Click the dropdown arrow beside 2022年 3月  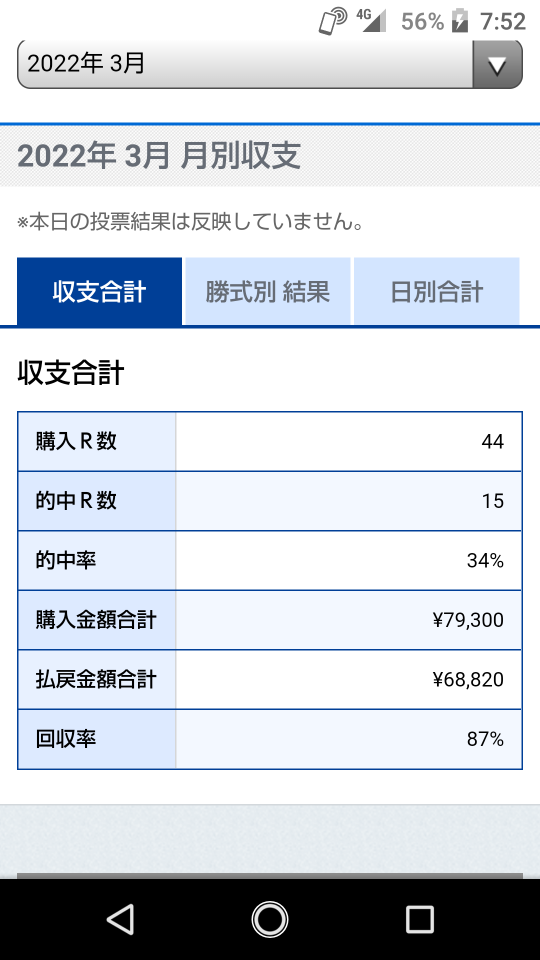click(497, 65)
